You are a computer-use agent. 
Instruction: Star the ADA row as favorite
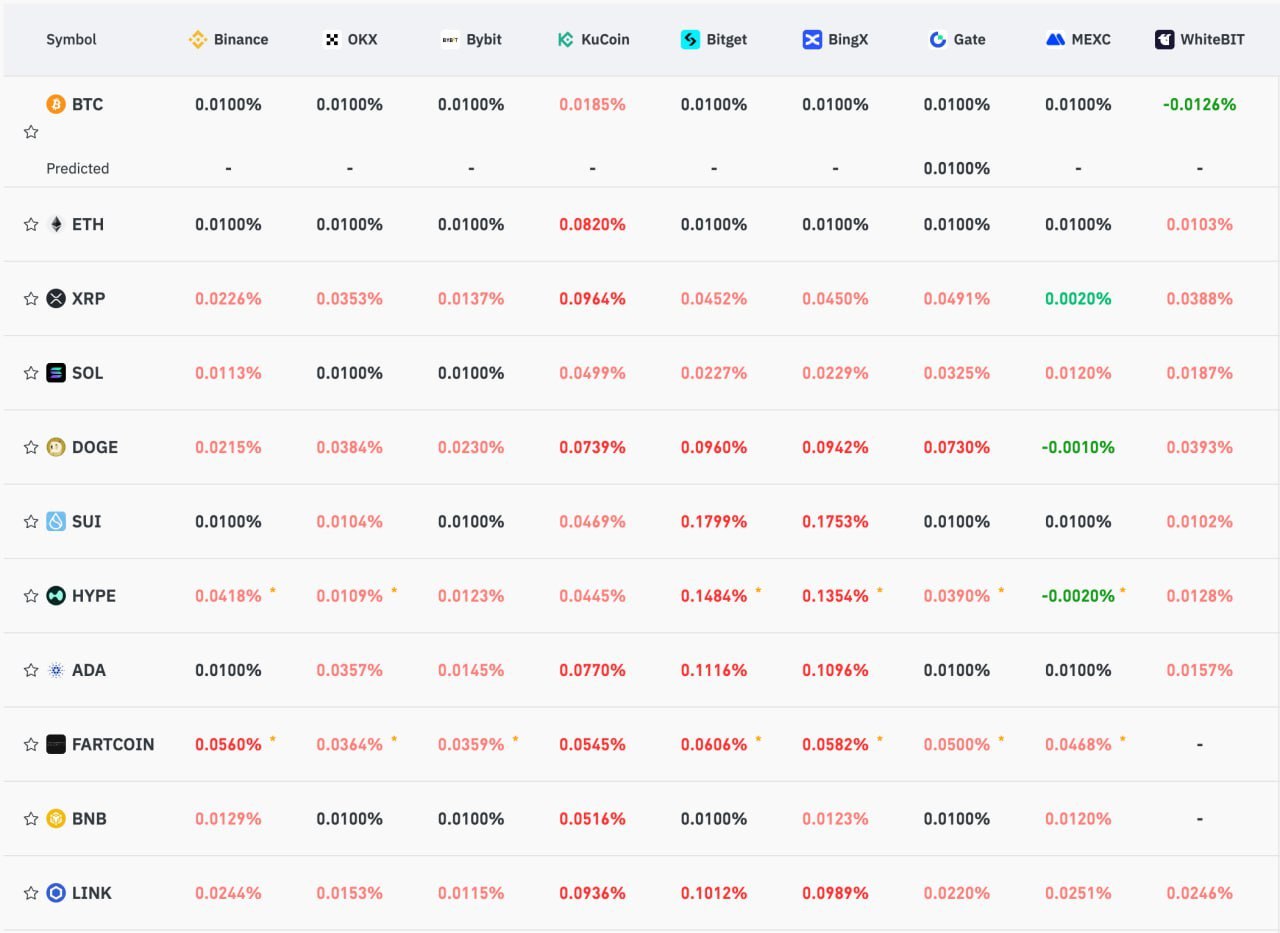pyautogui.click(x=31, y=670)
